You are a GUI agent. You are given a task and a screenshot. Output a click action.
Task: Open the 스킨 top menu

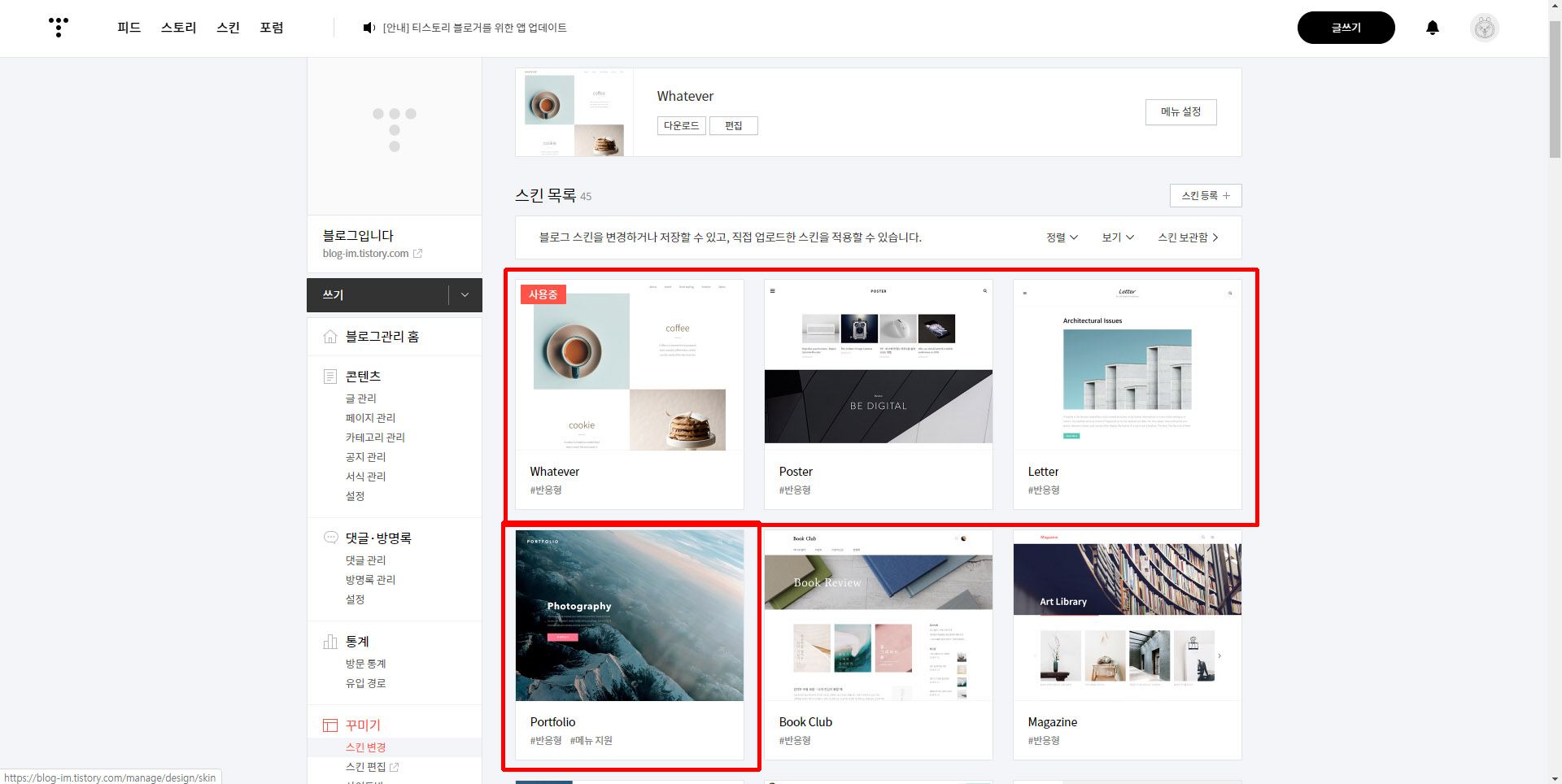click(228, 28)
